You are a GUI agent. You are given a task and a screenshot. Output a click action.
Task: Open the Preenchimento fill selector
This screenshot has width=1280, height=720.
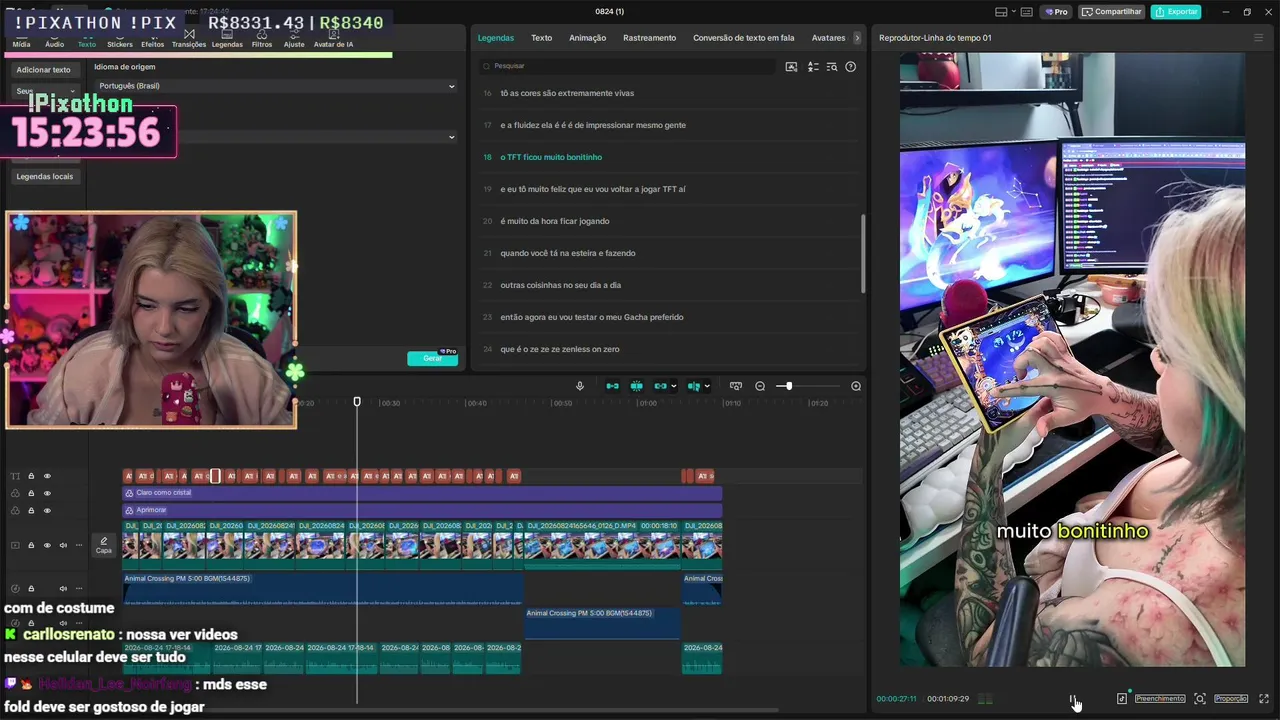coord(1160,699)
